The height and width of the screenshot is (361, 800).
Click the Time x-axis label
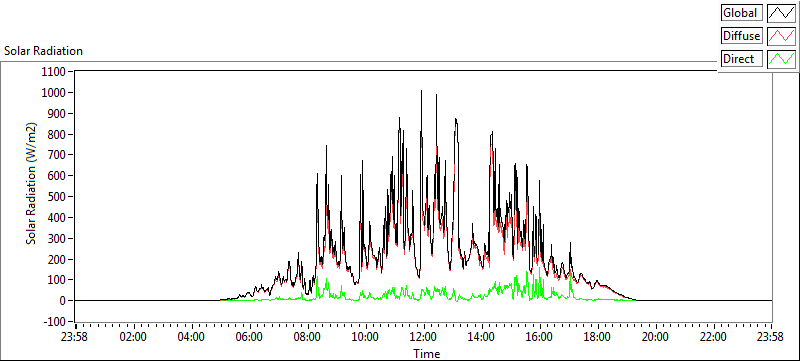pyautogui.click(x=427, y=353)
